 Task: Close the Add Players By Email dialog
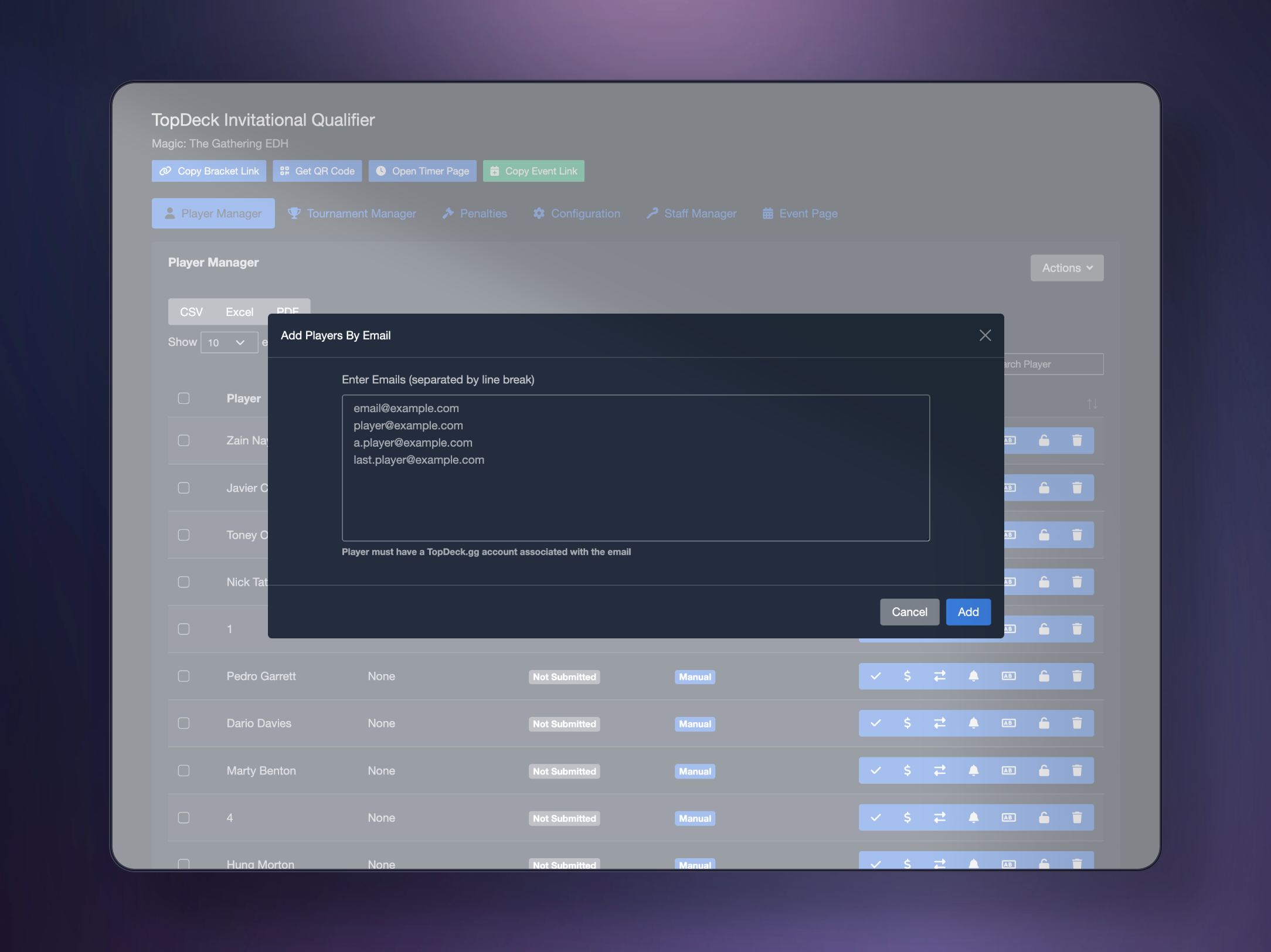pyautogui.click(x=985, y=335)
